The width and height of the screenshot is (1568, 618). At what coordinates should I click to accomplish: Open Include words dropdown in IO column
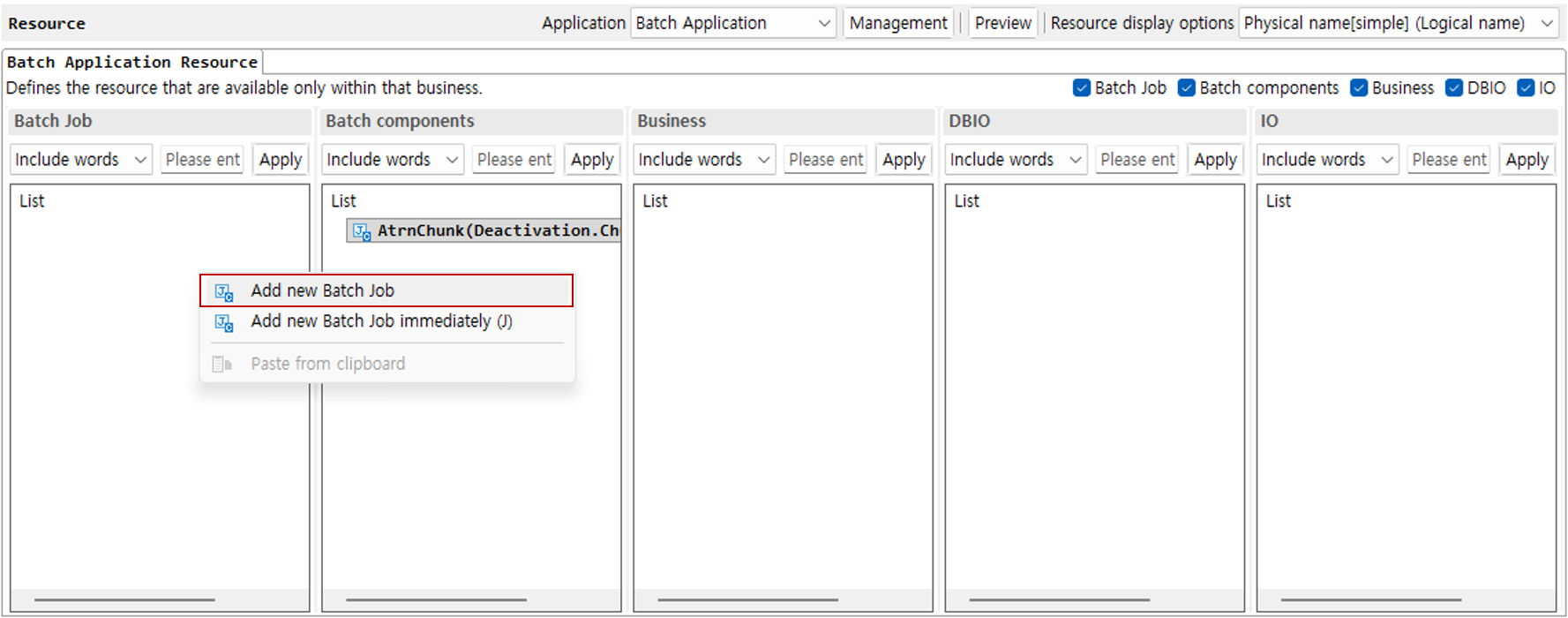[x=1327, y=160]
